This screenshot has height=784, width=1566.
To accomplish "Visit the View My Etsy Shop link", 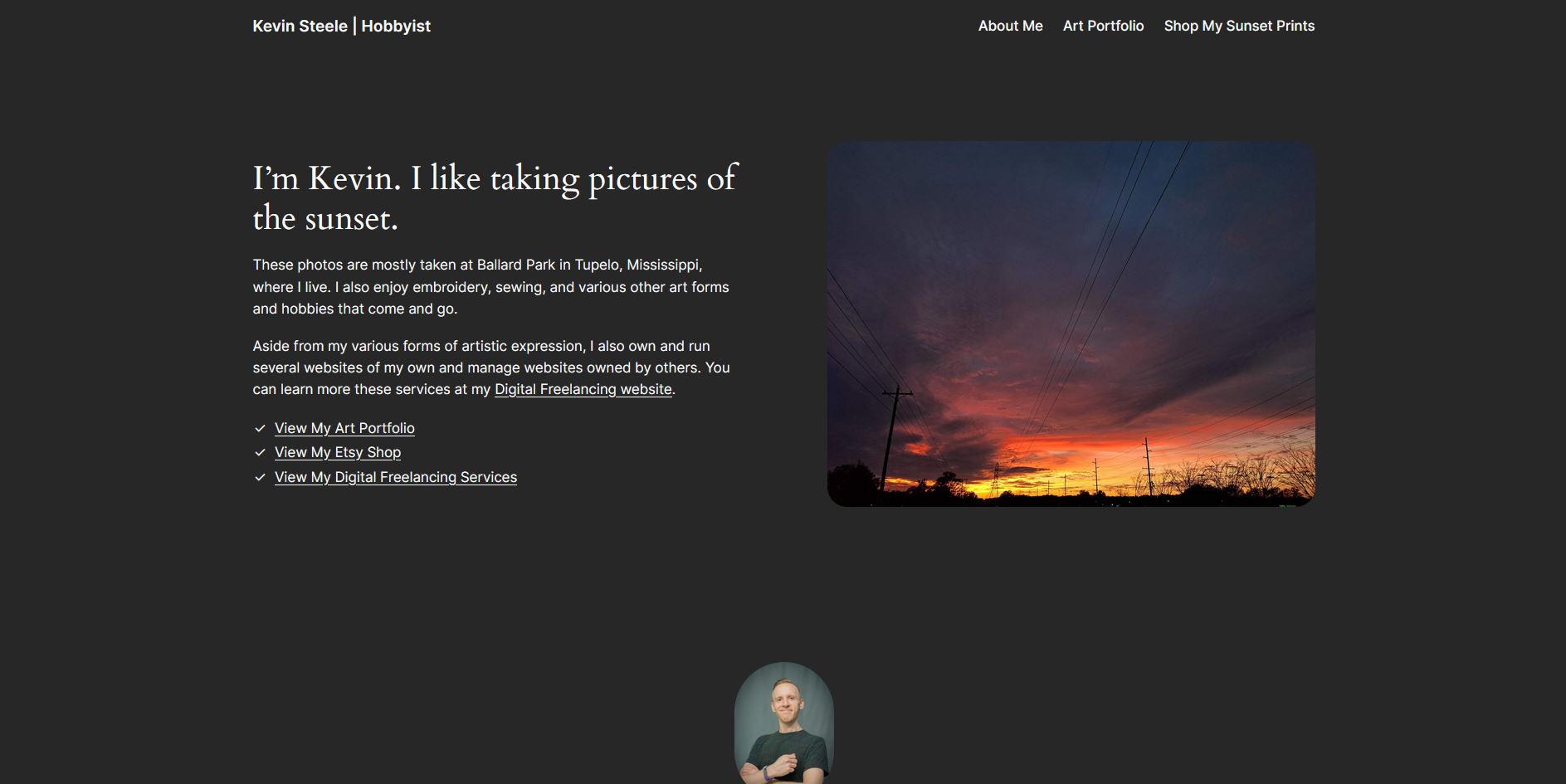I will point(338,452).
